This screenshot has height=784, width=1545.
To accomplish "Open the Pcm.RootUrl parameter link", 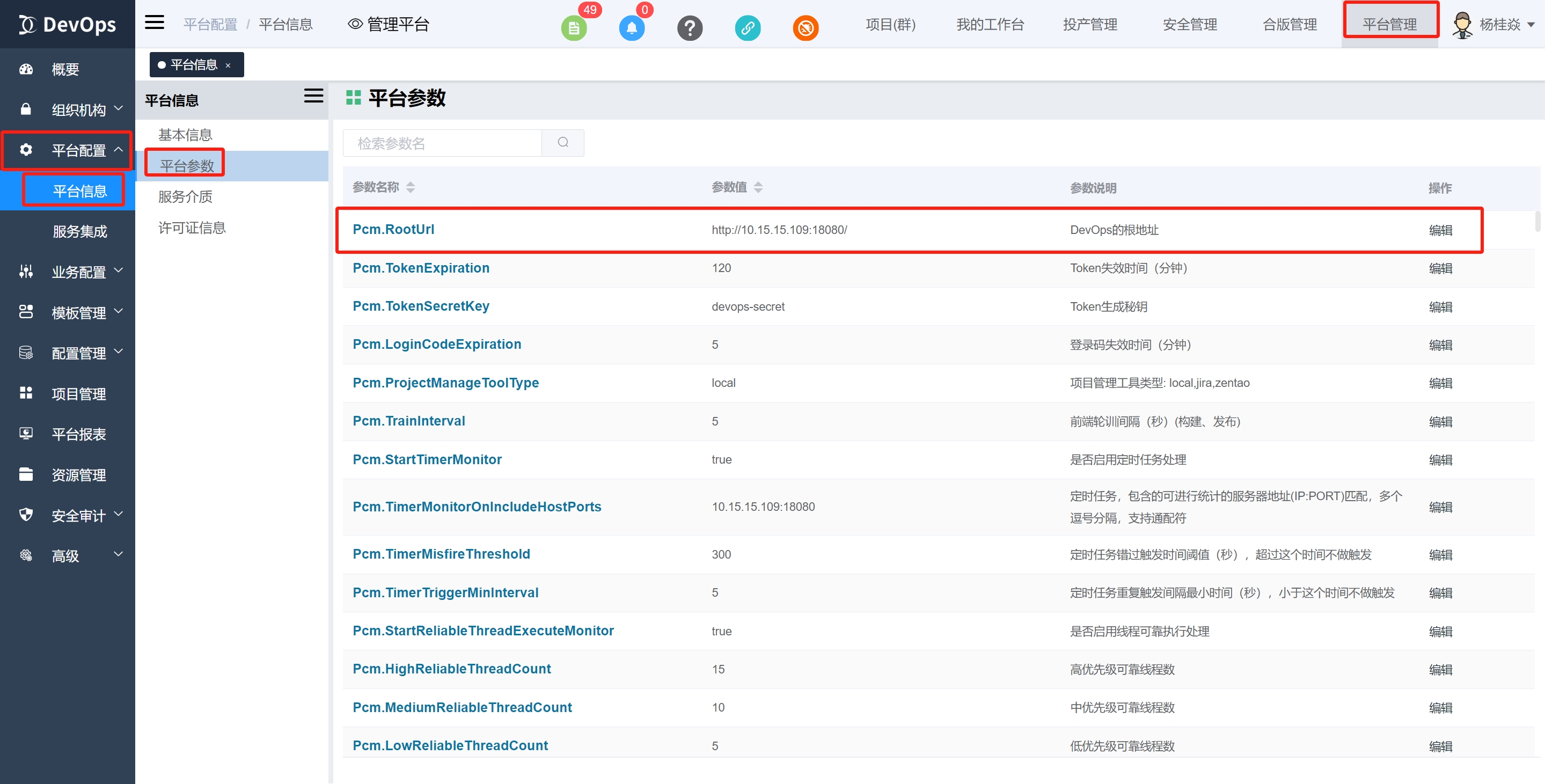I will pyautogui.click(x=393, y=229).
